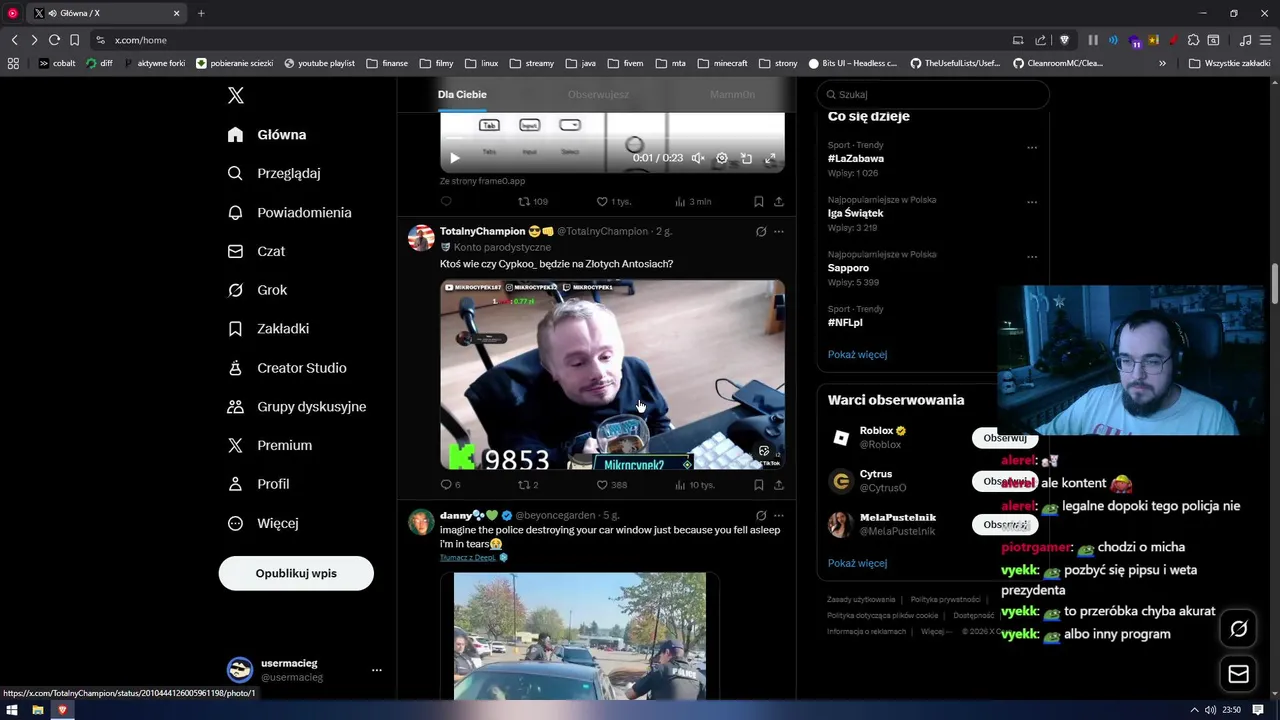Repost TotalnyChampion's post with 2 reposts
Screen dimensions: 1280x720
(x=528, y=485)
